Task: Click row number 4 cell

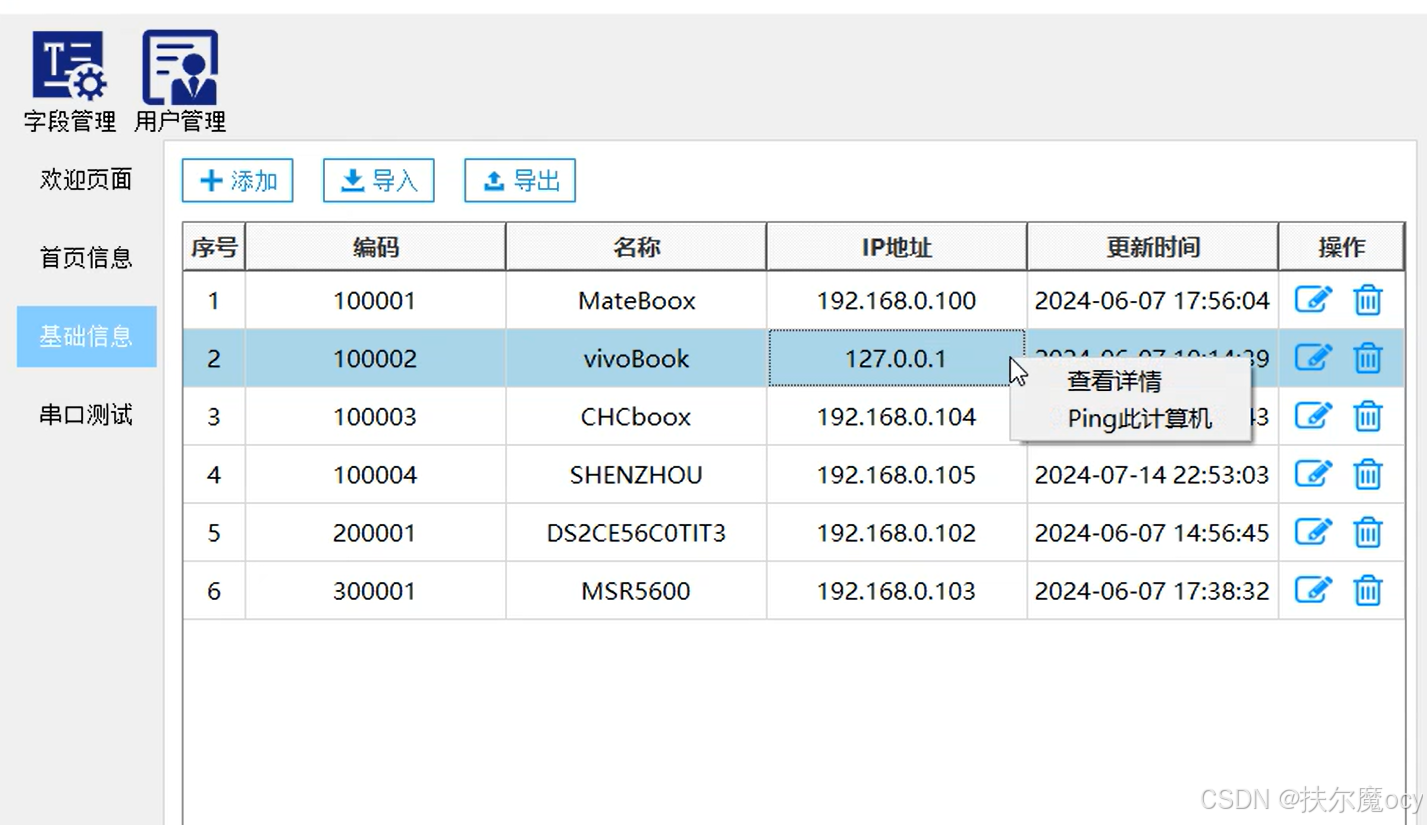Action: [214, 474]
